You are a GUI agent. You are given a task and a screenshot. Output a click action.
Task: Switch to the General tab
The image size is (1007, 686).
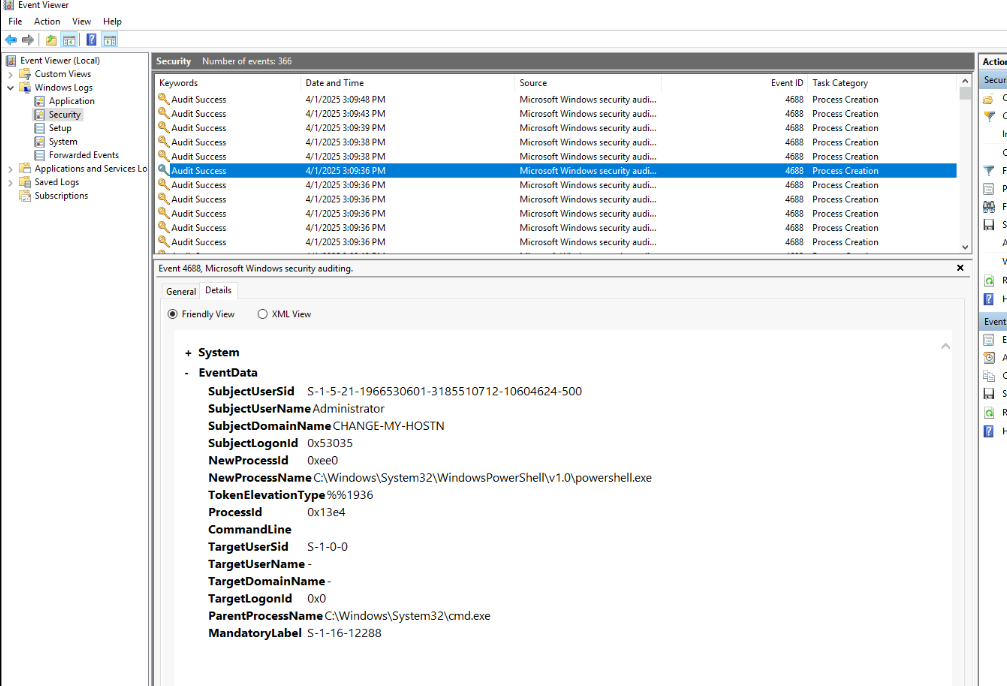click(181, 291)
